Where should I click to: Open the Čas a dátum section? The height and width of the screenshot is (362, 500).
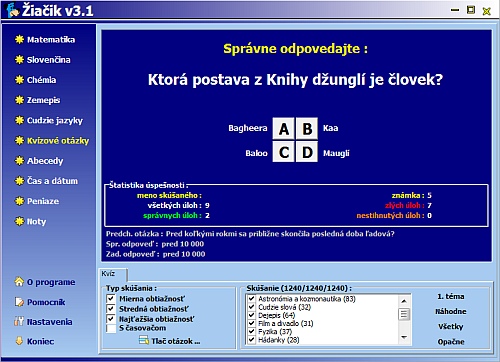[52, 181]
